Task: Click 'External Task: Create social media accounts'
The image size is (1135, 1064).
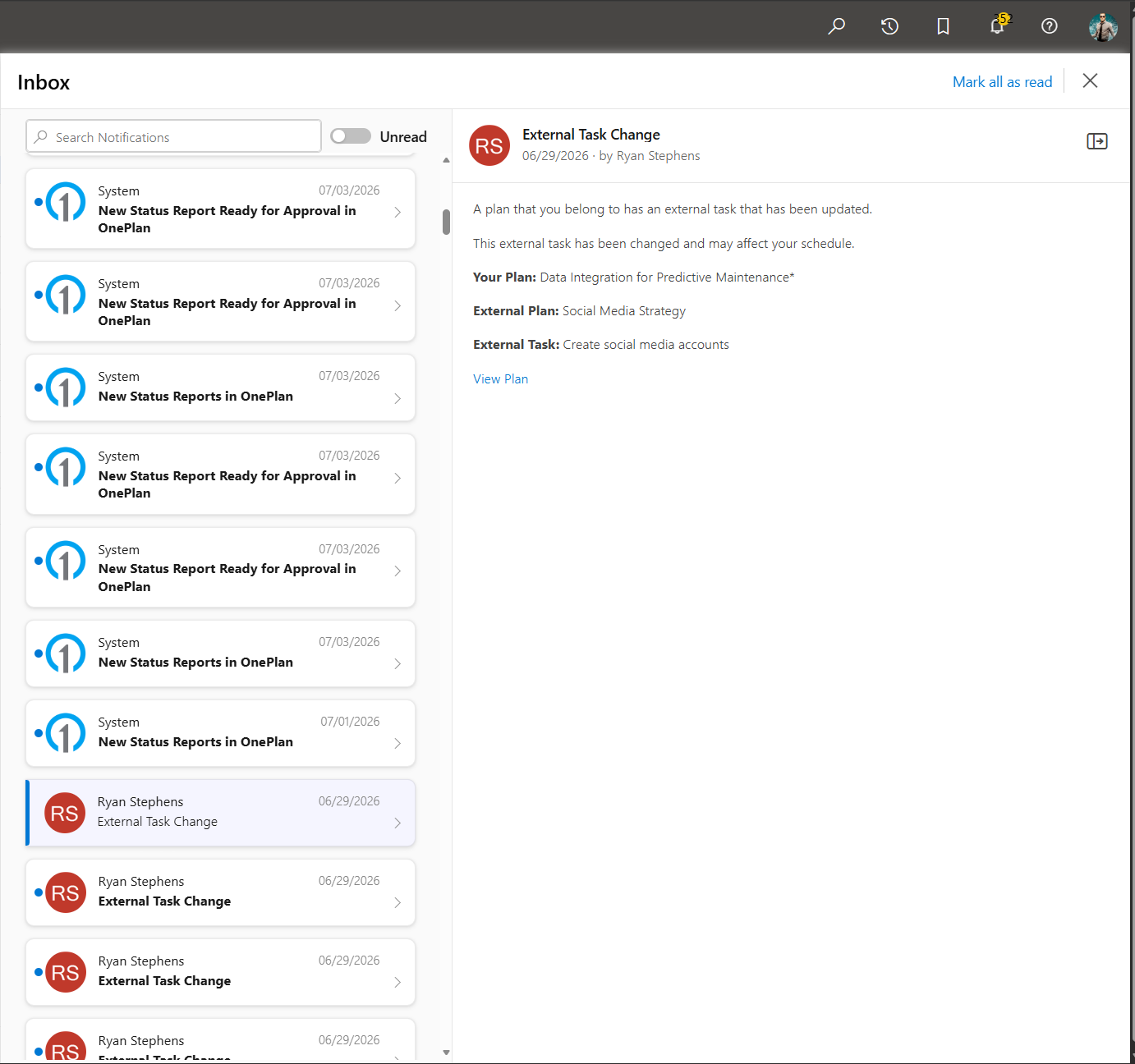Action: coord(601,345)
